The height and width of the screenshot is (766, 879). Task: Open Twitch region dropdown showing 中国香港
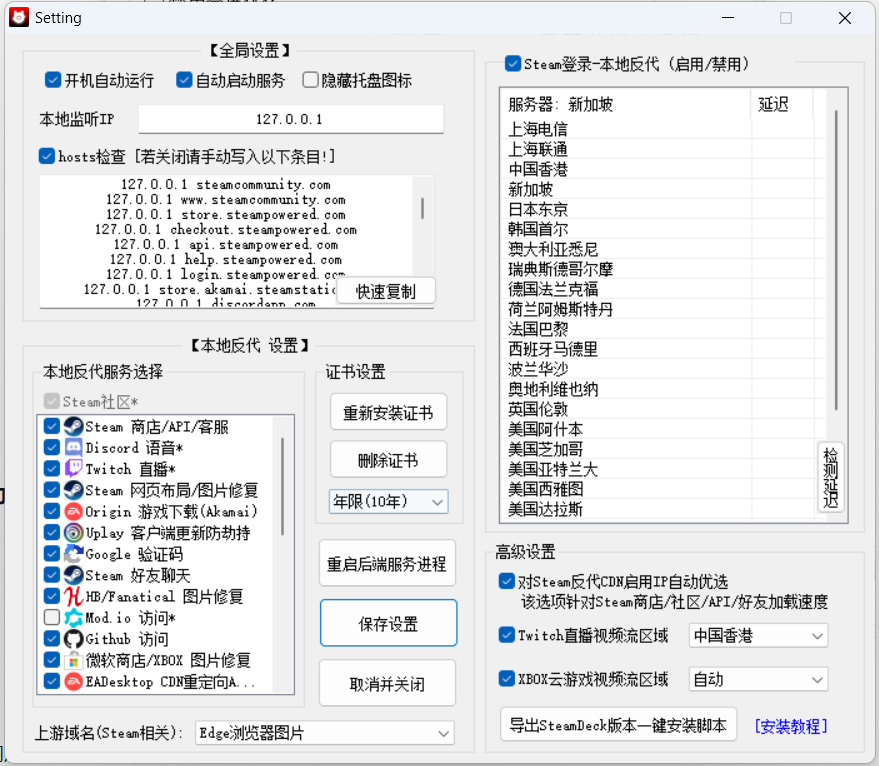(758, 635)
